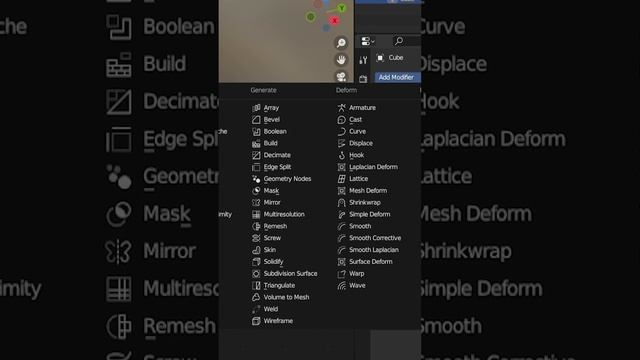The image size is (640, 360).
Task: Click the Screw modifier icon
Action: 256,238
